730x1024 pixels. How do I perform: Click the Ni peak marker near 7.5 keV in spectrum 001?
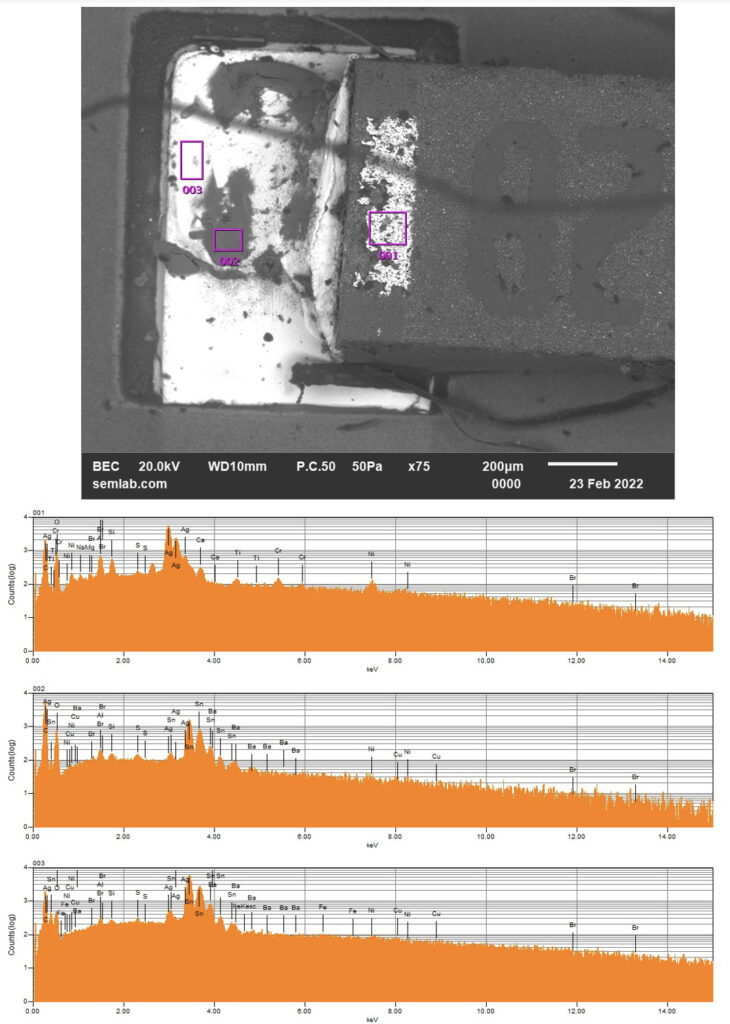(371, 553)
